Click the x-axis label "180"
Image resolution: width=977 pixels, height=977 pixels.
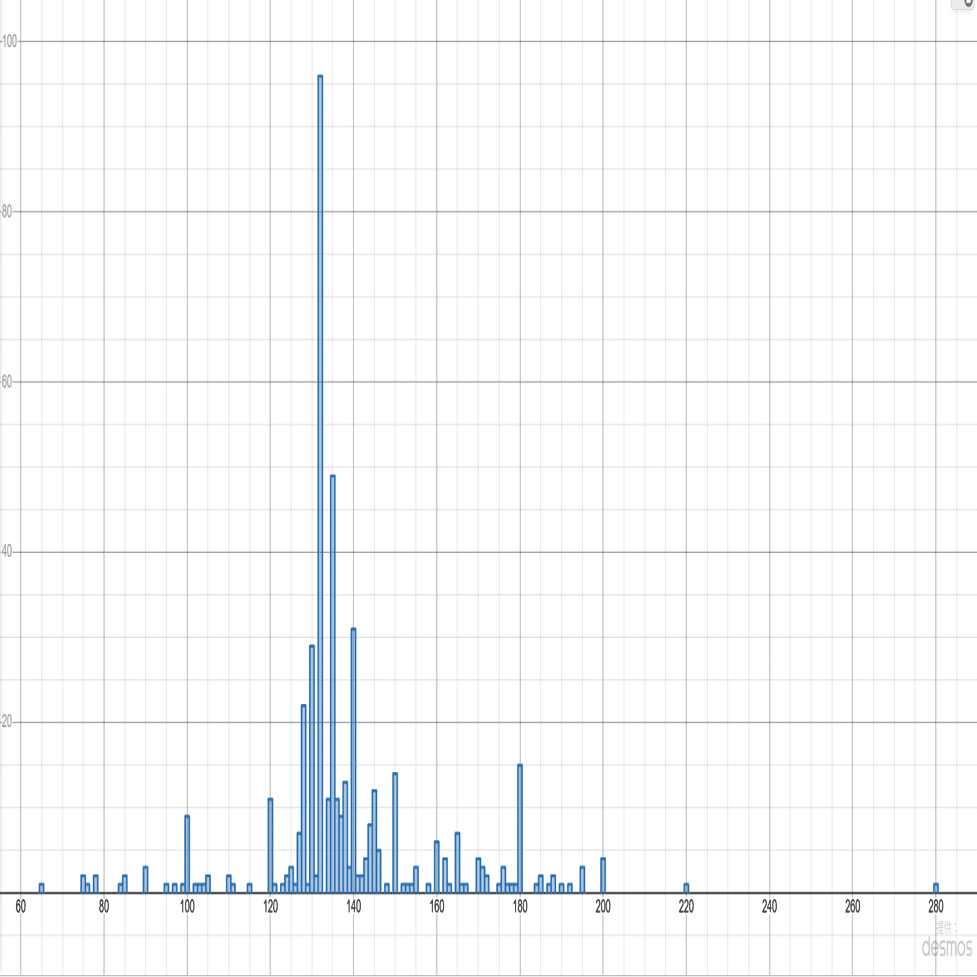coord(520,907)
